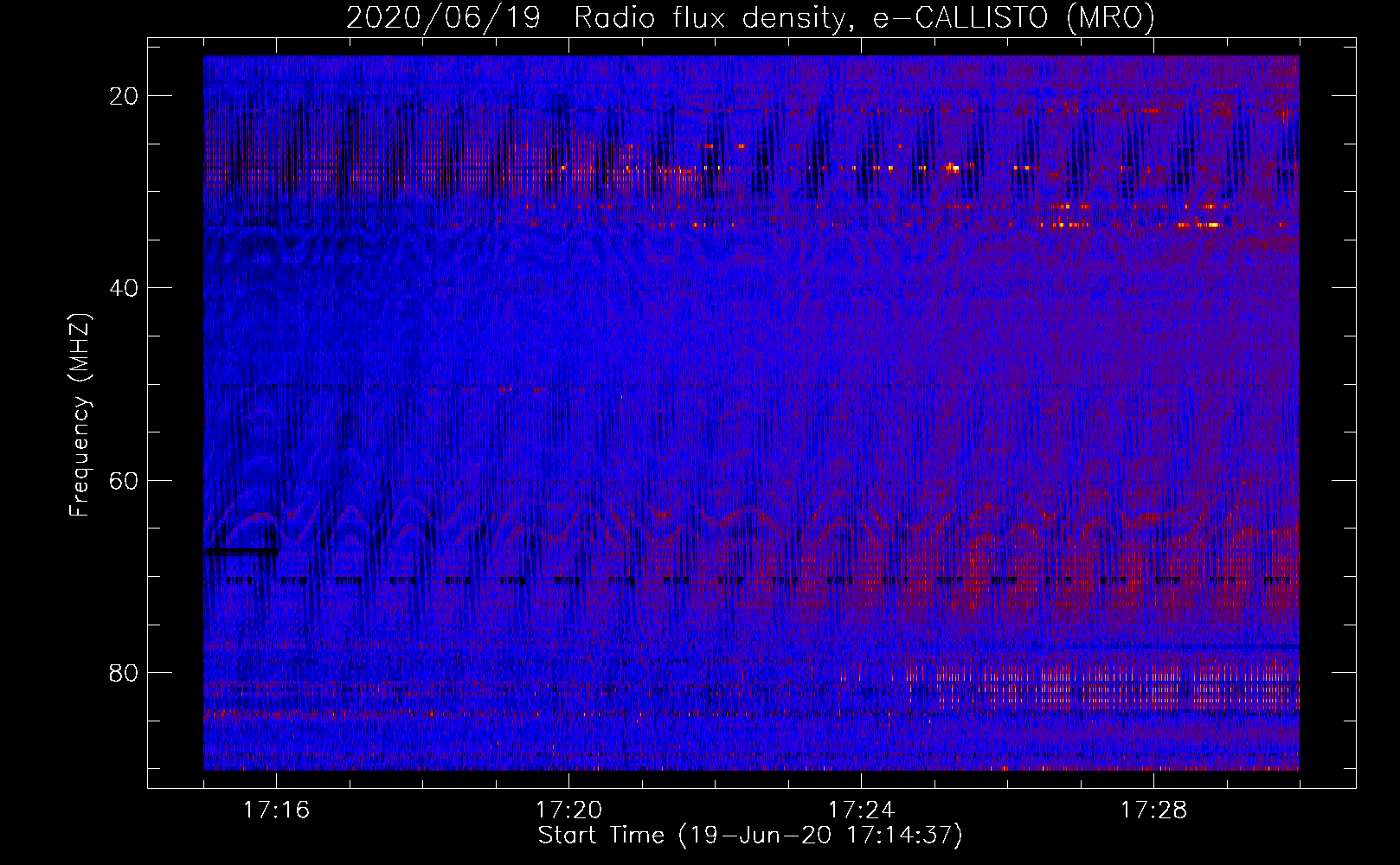Click the frequency tick label '20'
This screenshot has width=1400, height=865.
click(125, 96)
